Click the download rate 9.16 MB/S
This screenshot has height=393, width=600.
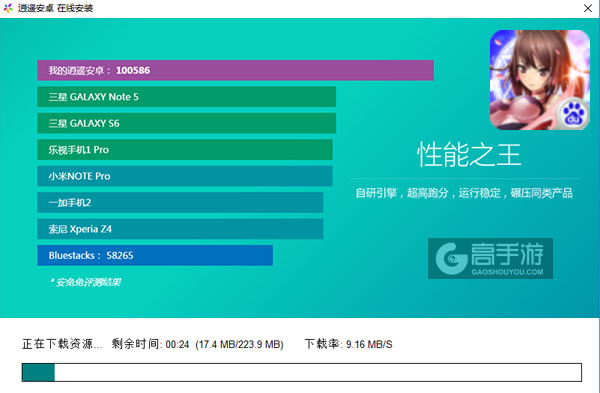coord(369,344)
